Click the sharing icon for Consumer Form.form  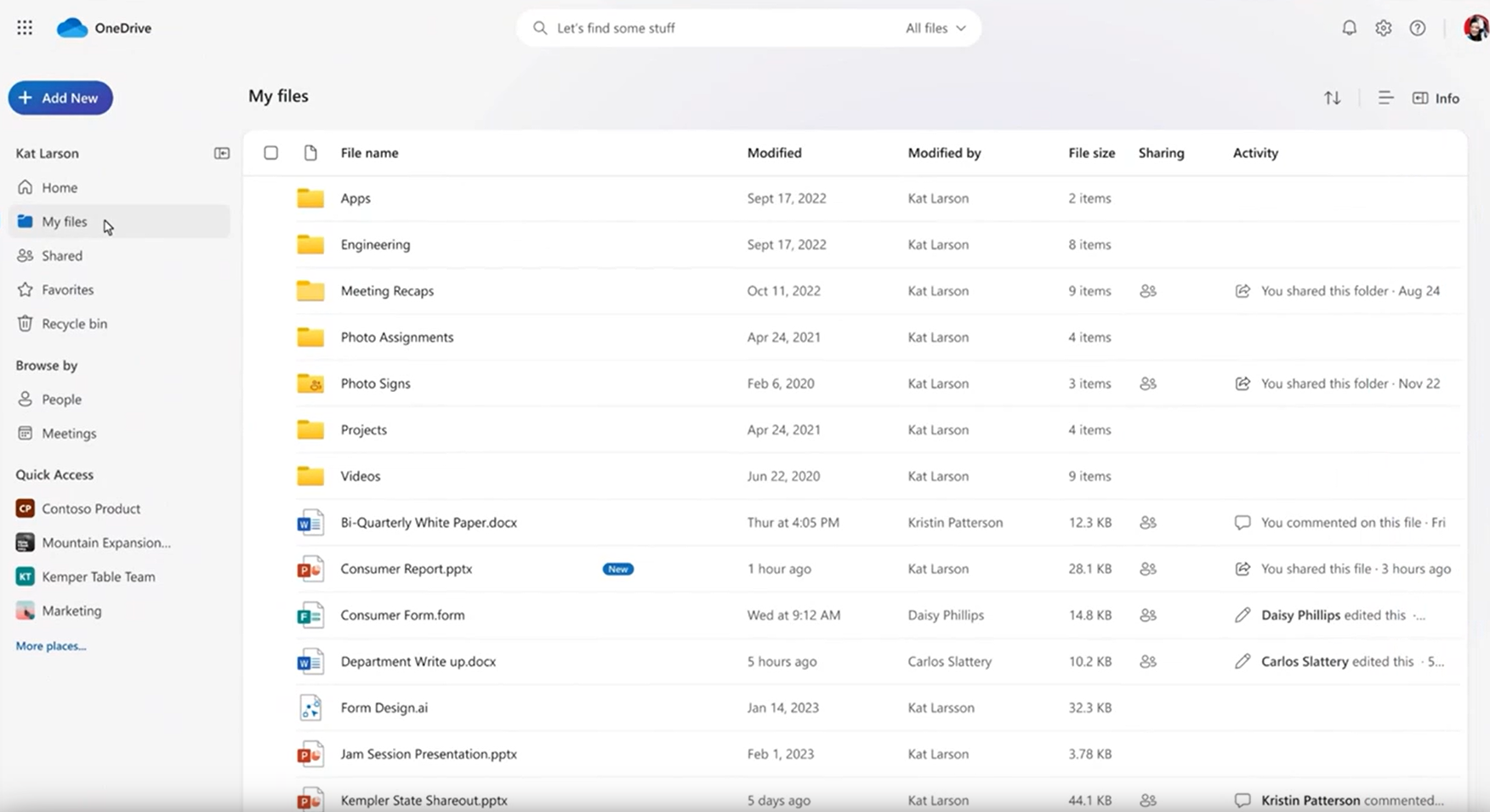pyautogui.click(x=1148, y=615)
